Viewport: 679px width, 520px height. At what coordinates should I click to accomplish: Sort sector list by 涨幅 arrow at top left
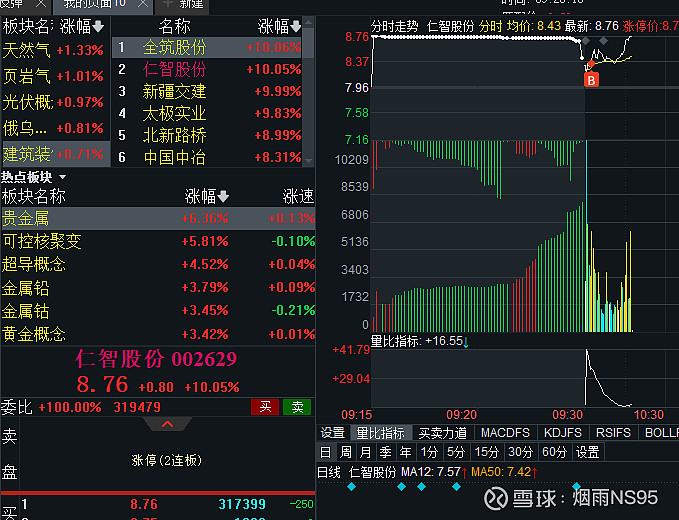98,26
